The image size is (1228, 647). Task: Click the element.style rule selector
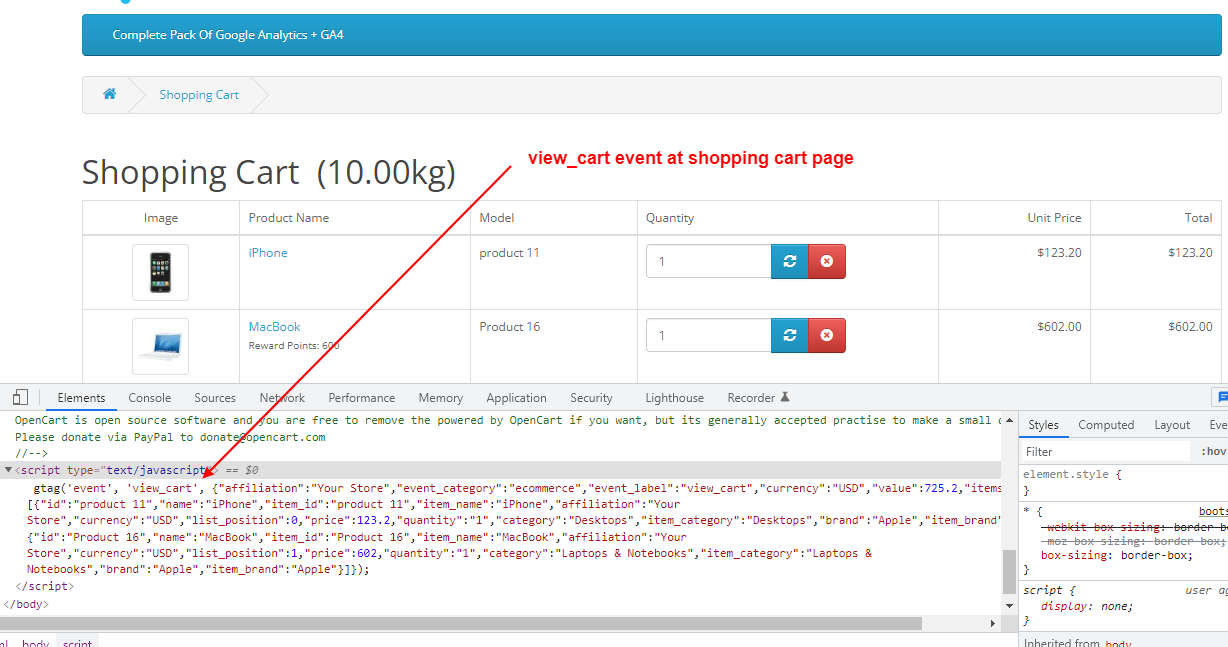[1066, 476]
